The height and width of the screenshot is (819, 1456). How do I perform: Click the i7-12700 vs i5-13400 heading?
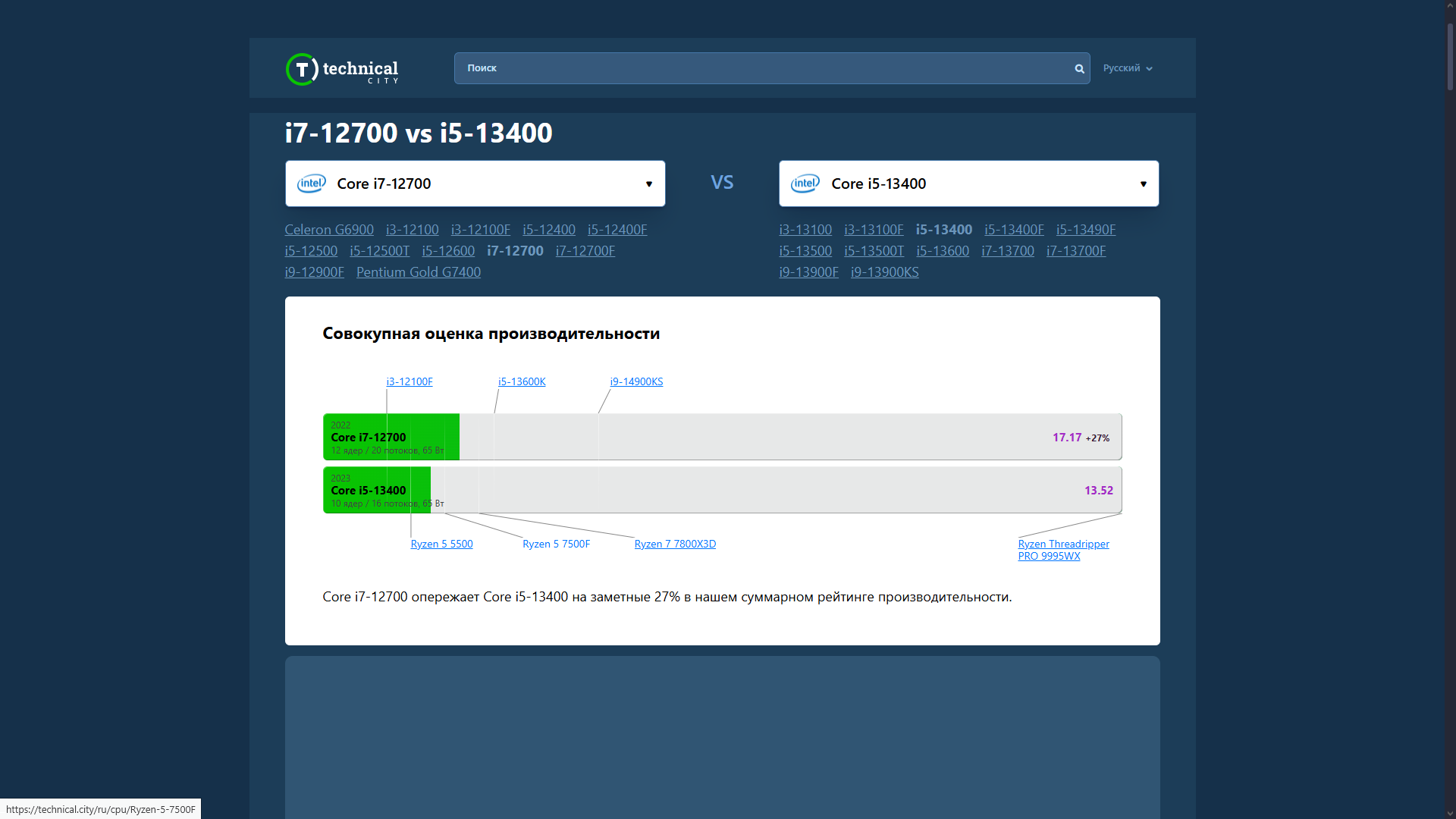point(419,133)
